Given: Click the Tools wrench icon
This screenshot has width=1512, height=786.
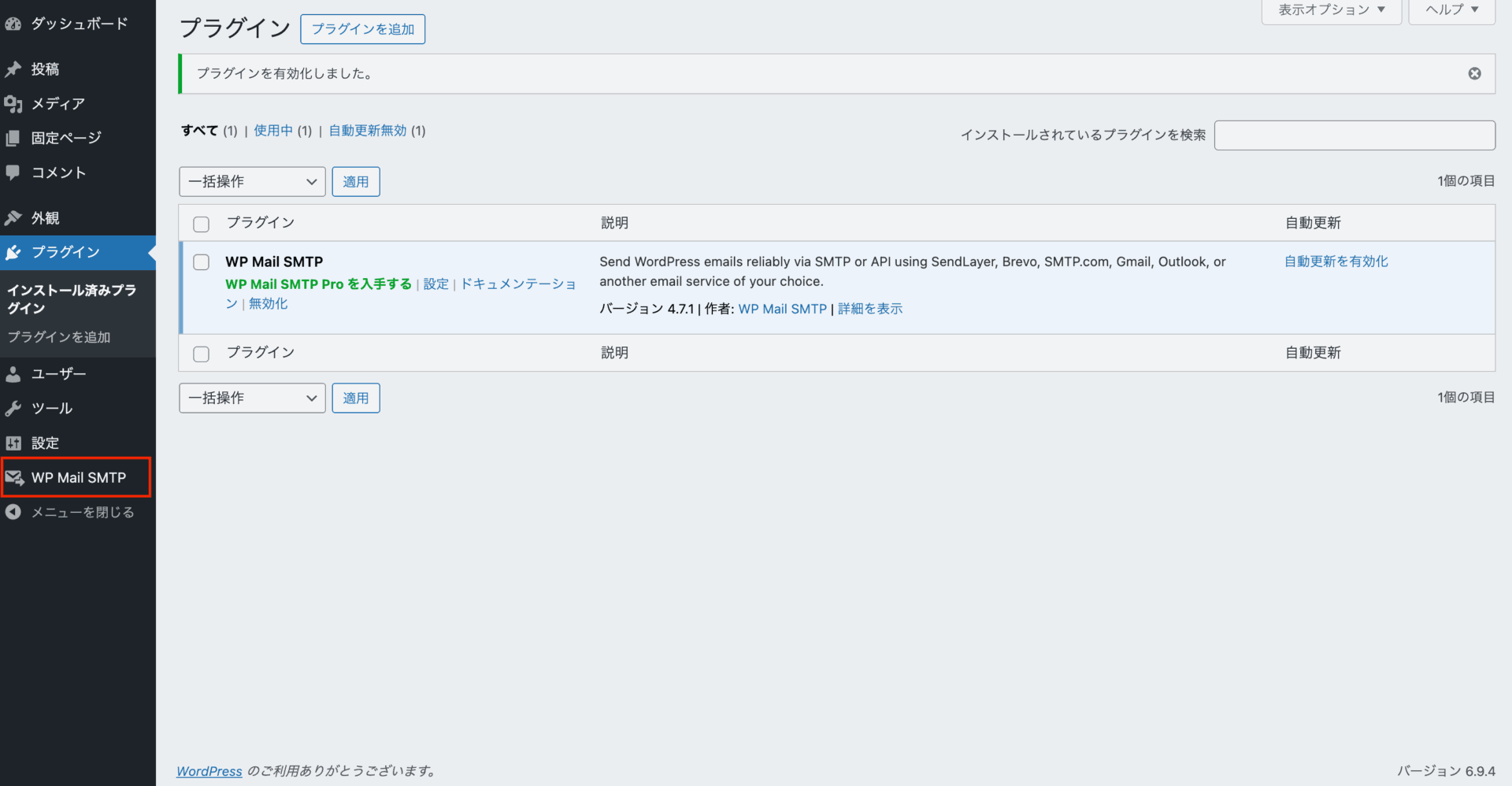Looking at the screenshot, I should pos(13,409).
